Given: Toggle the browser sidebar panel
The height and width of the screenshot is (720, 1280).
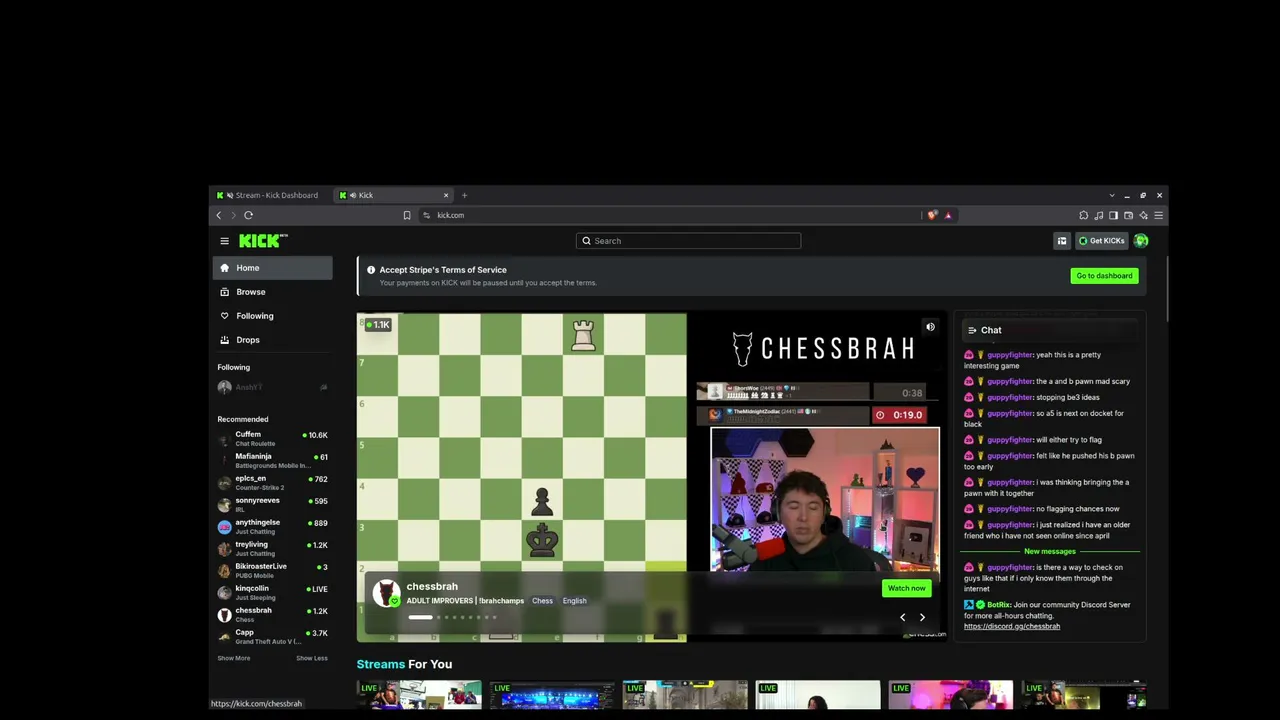Looking at the screenshot, I should pos(1114,215).
